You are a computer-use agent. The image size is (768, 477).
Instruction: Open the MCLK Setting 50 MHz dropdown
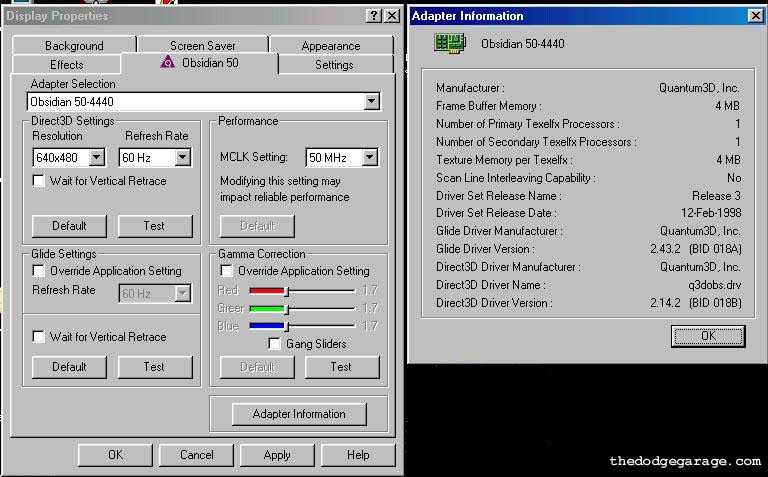pos(370,158)
